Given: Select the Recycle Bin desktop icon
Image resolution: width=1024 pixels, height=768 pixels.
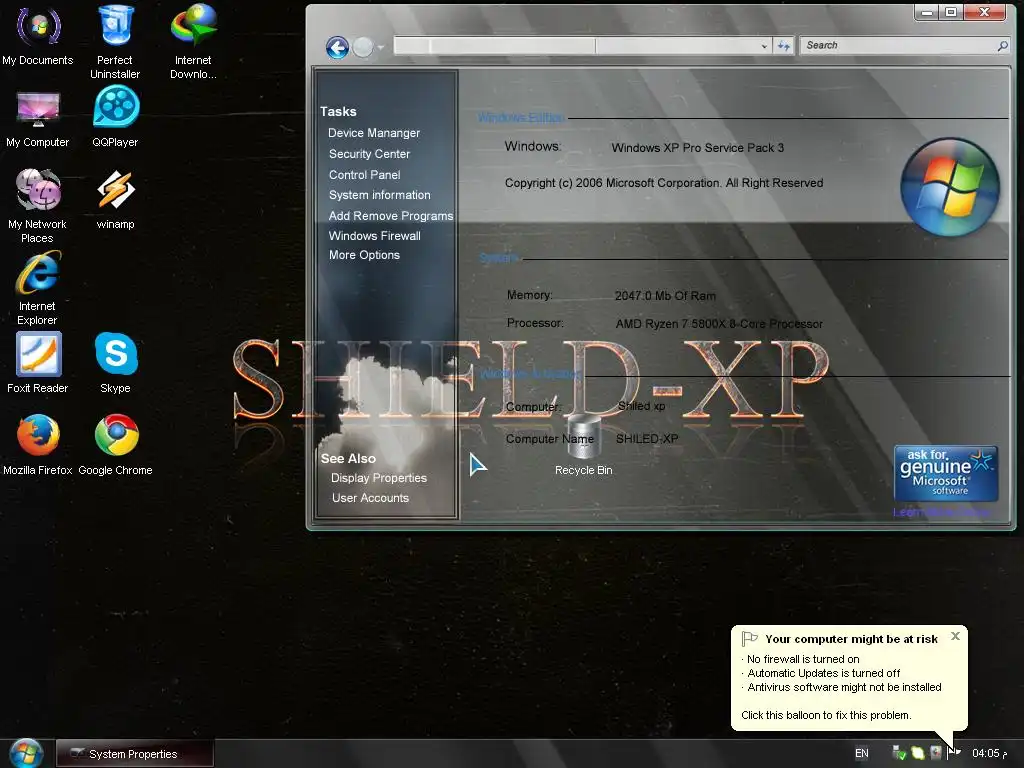Looking at the screenshot, I should [583, 444].
